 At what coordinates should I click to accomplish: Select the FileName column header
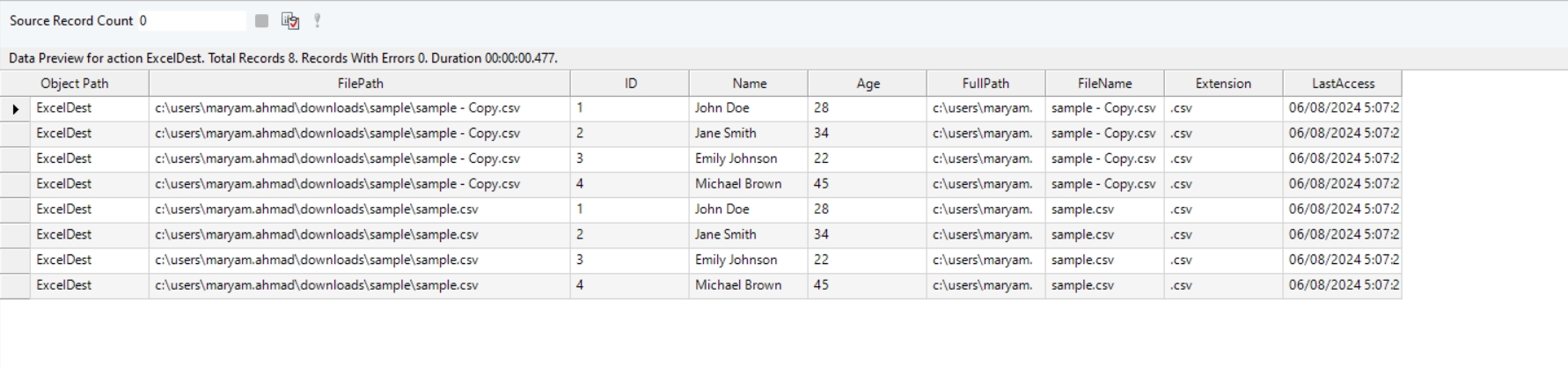1104,84
